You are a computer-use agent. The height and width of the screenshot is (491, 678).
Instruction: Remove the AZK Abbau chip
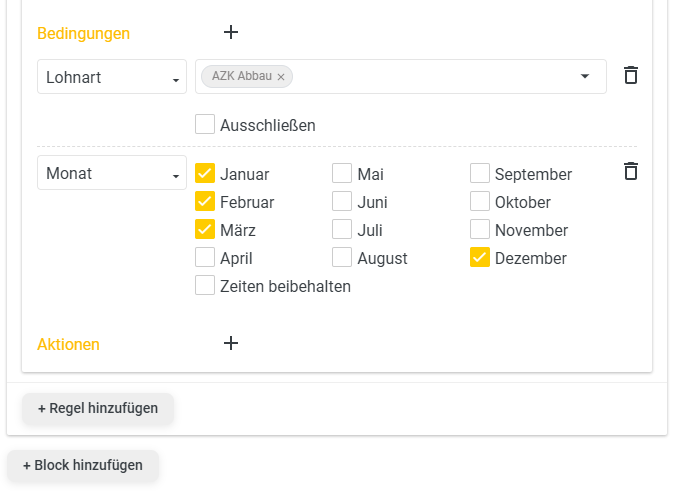coord(281,77)
